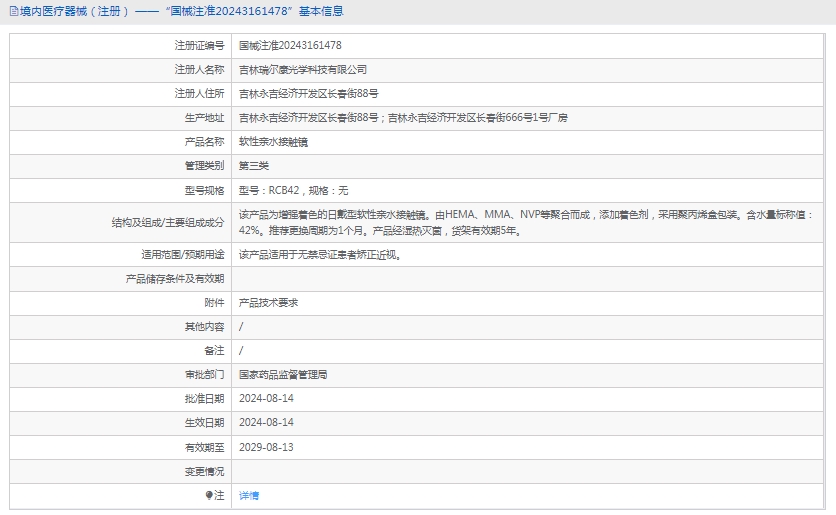This screenshot has height=515, width=836.
Task: Click the 生效日期 row date value
Action: coord(266,422)
